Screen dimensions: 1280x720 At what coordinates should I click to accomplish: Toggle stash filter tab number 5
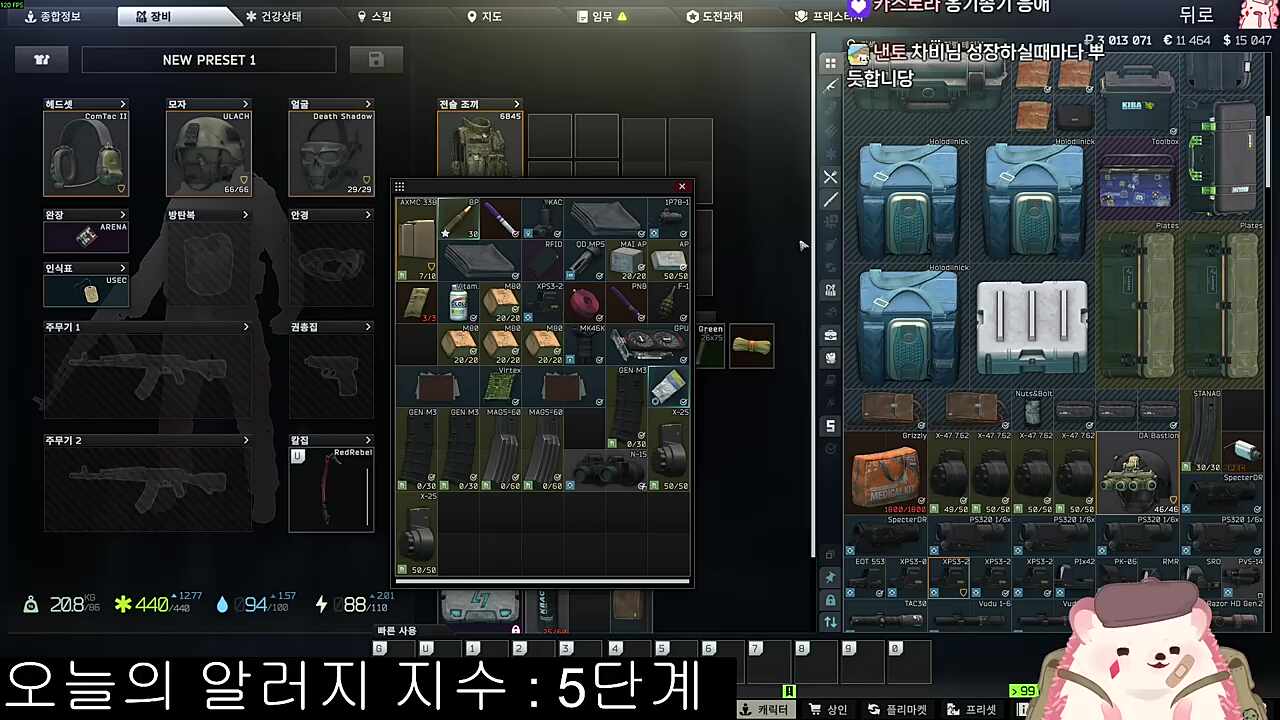(x=830, y=426)
